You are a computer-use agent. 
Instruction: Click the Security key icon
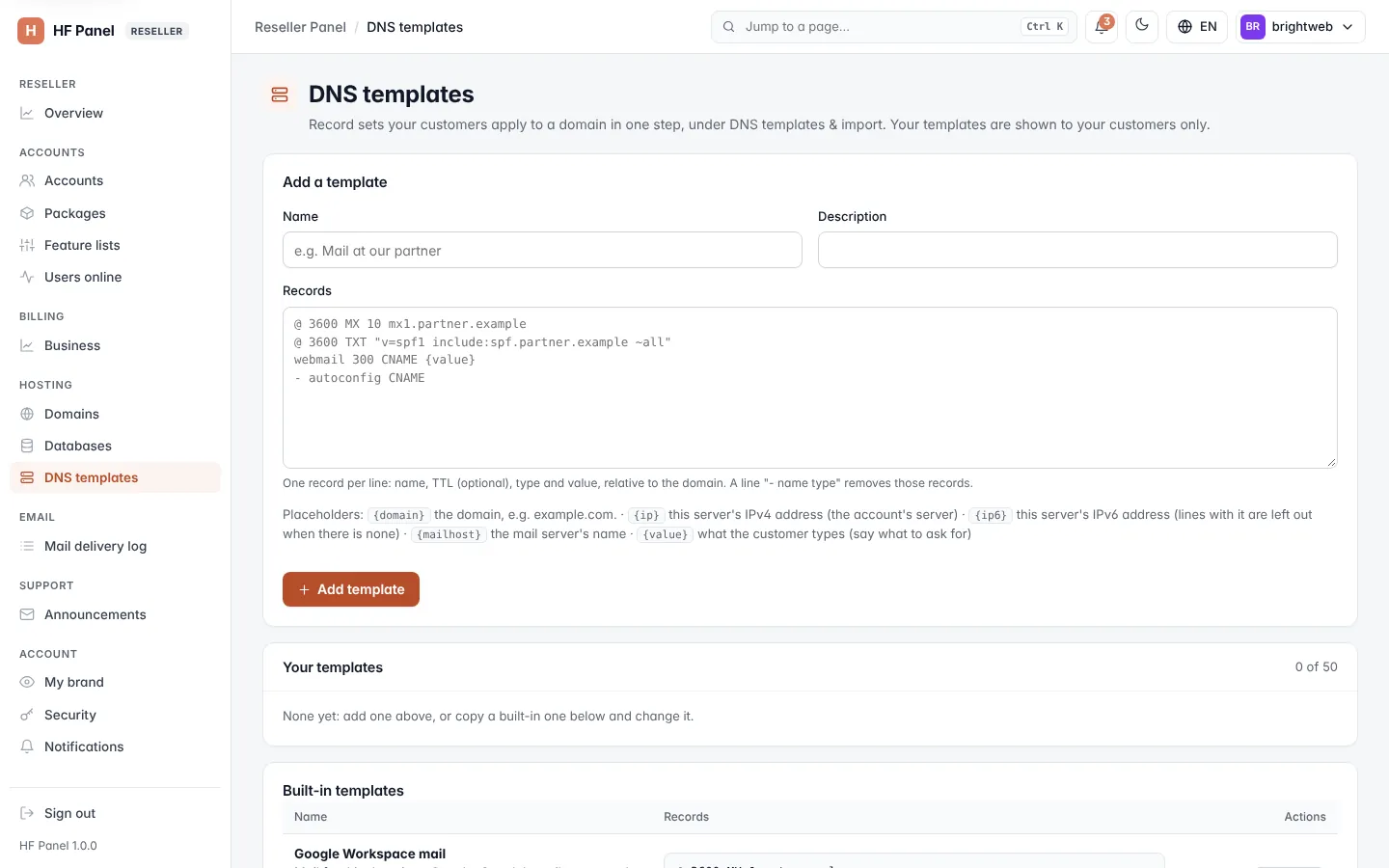pyautogui.click(x=27, y=715)
